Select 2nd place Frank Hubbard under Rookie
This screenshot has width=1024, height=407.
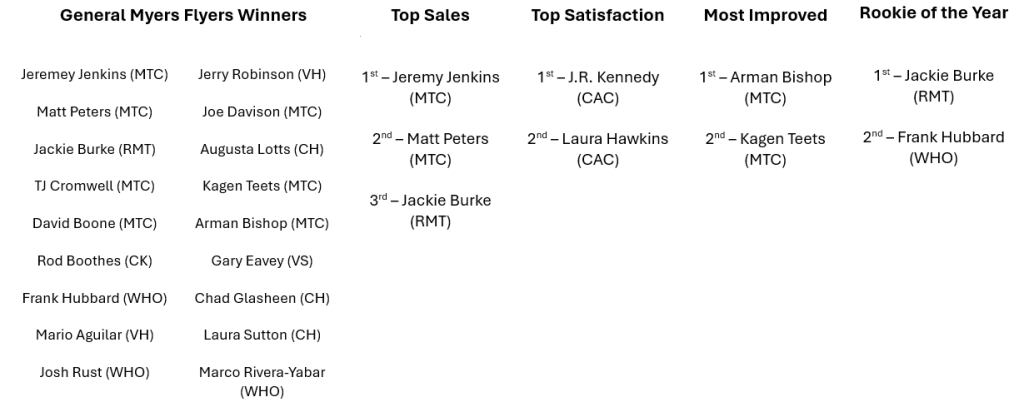tap(933, 147)
